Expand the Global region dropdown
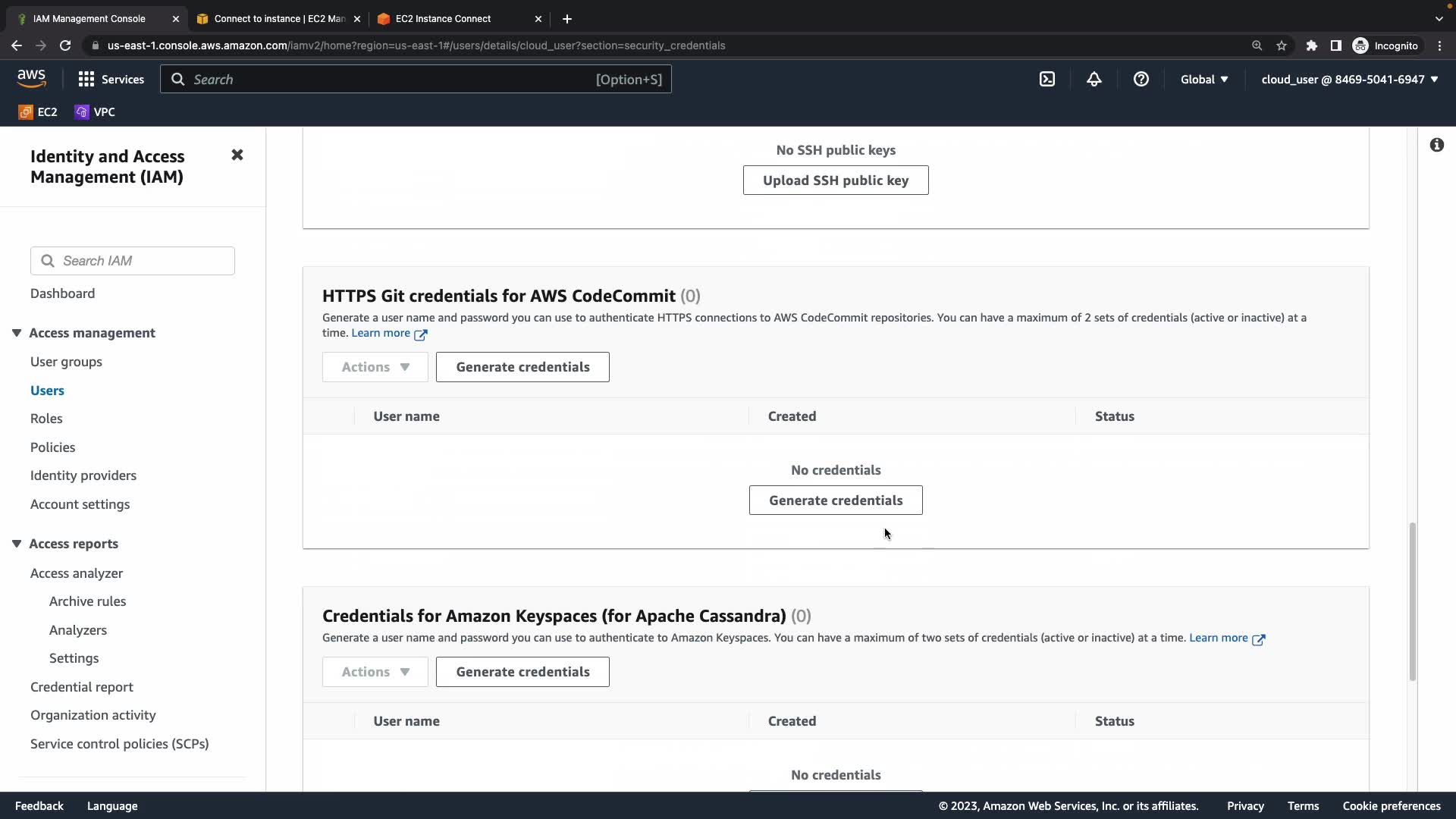Image resolution: width=1456 pixels, height=819 pixels. 1203,79
